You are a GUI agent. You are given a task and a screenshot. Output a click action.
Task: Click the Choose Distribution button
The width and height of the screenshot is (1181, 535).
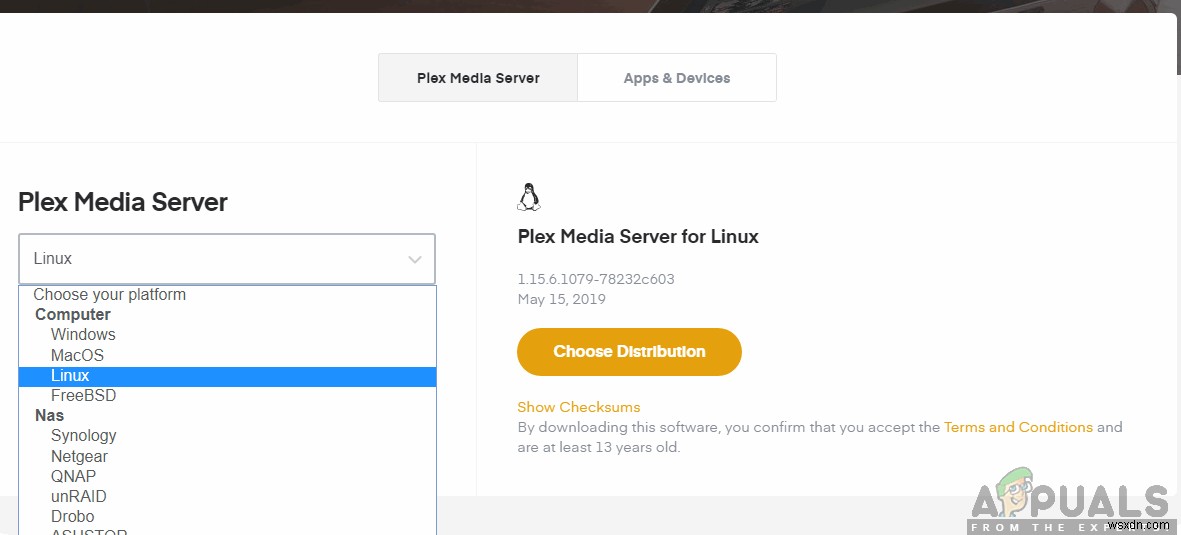point(629,351)
